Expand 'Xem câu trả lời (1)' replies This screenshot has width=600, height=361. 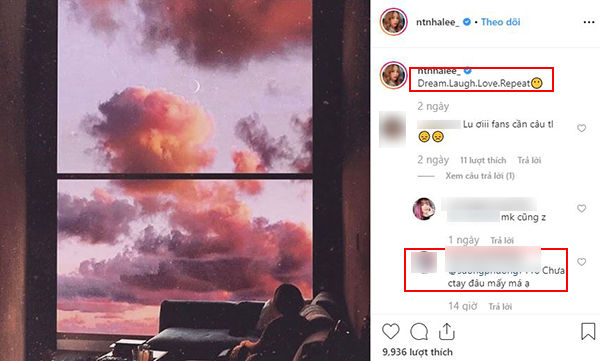480,176
